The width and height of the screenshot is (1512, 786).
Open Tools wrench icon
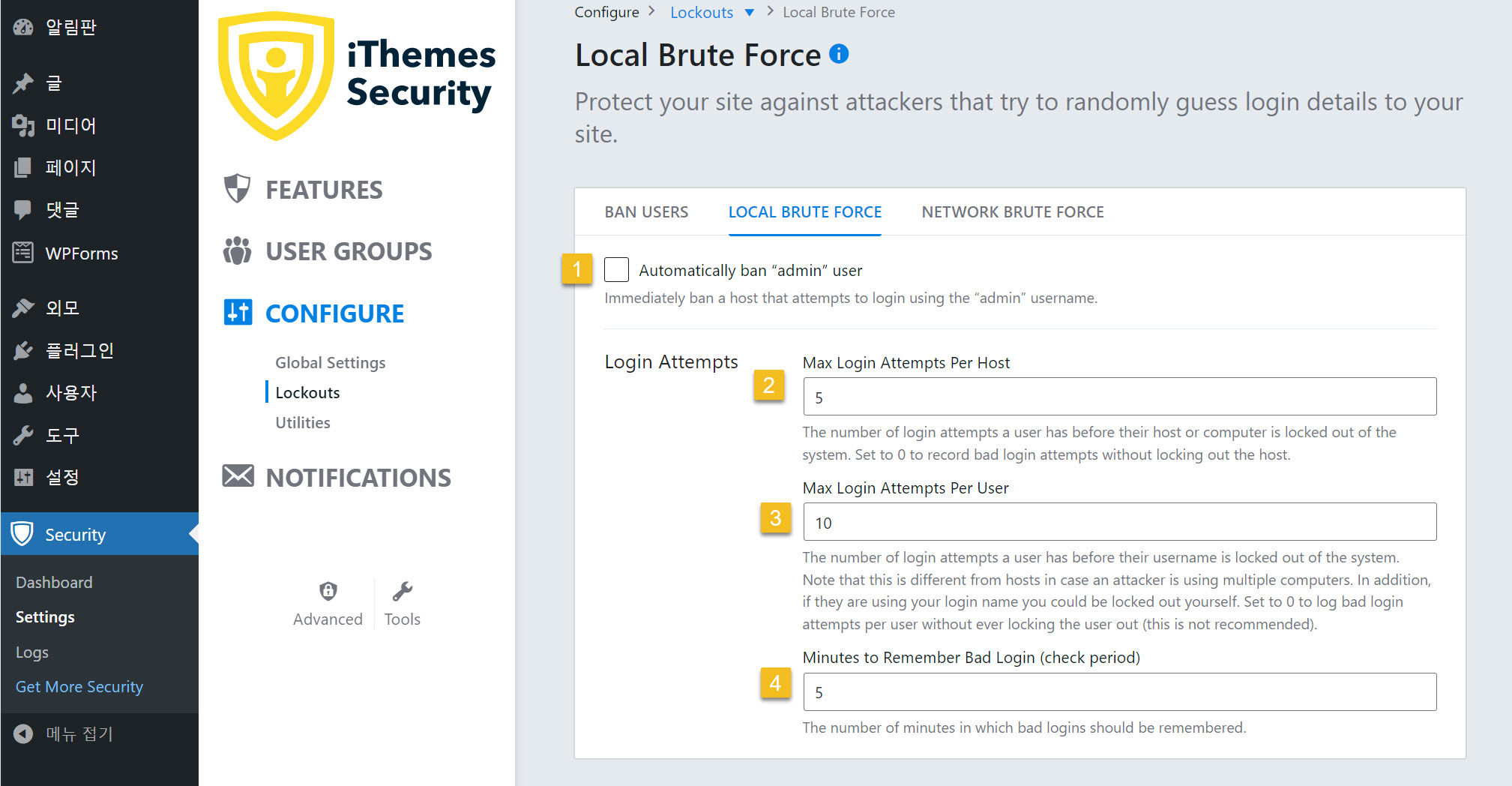click(403, 592)
